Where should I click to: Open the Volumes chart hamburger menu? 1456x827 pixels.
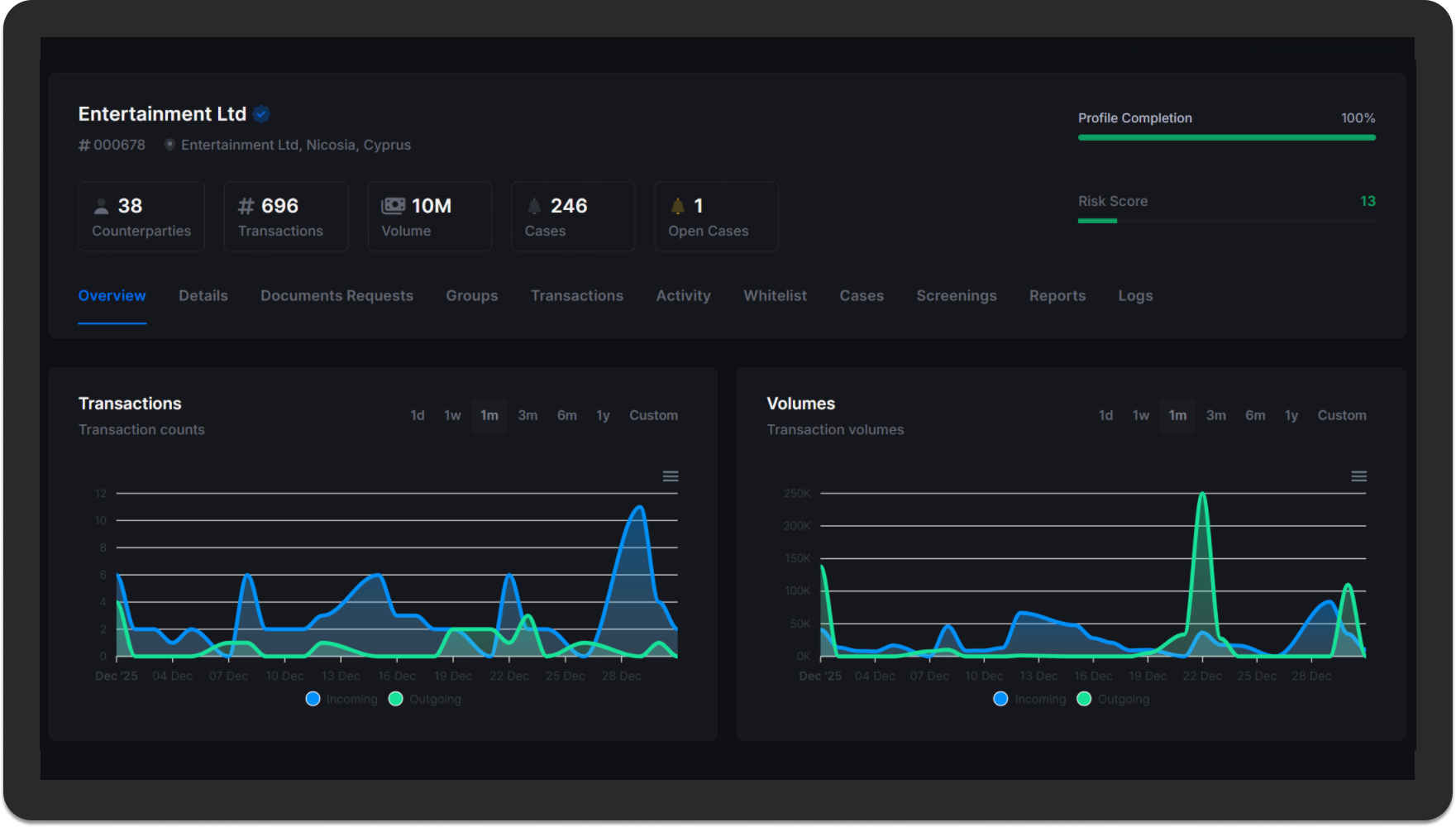point(1358,476)
